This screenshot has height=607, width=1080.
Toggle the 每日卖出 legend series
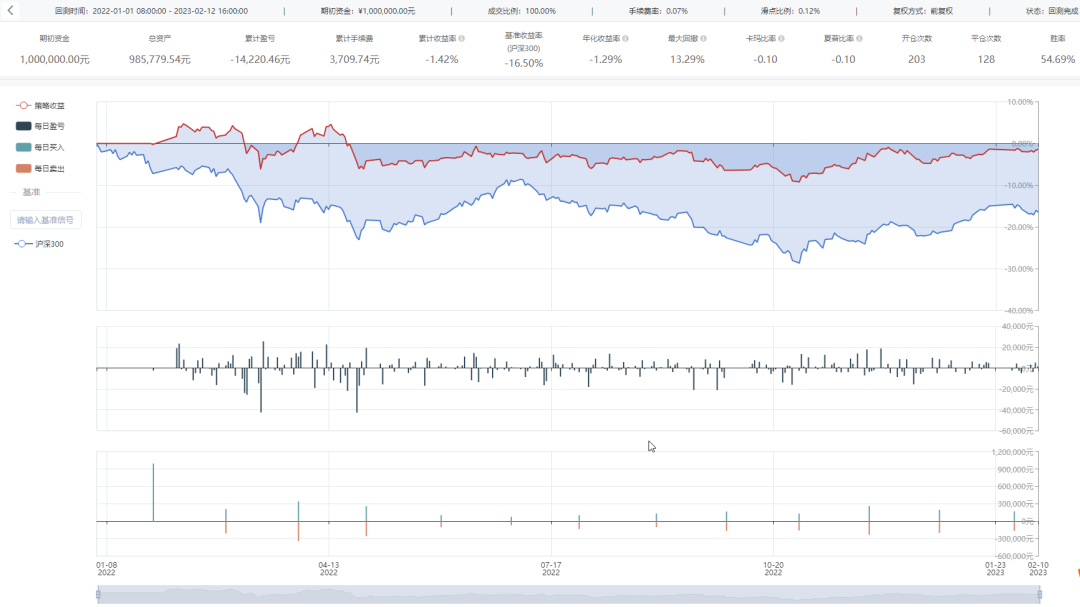40,168
